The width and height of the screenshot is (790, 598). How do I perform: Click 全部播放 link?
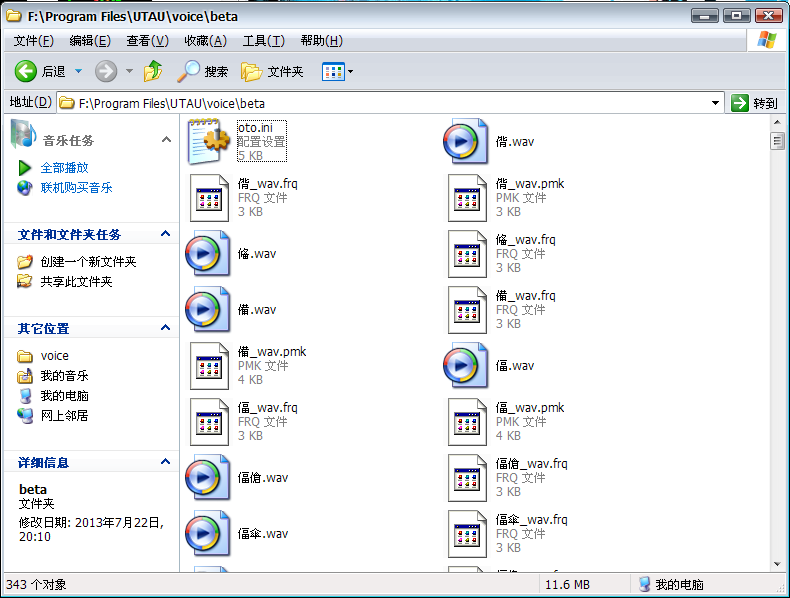tap(64, 167)
